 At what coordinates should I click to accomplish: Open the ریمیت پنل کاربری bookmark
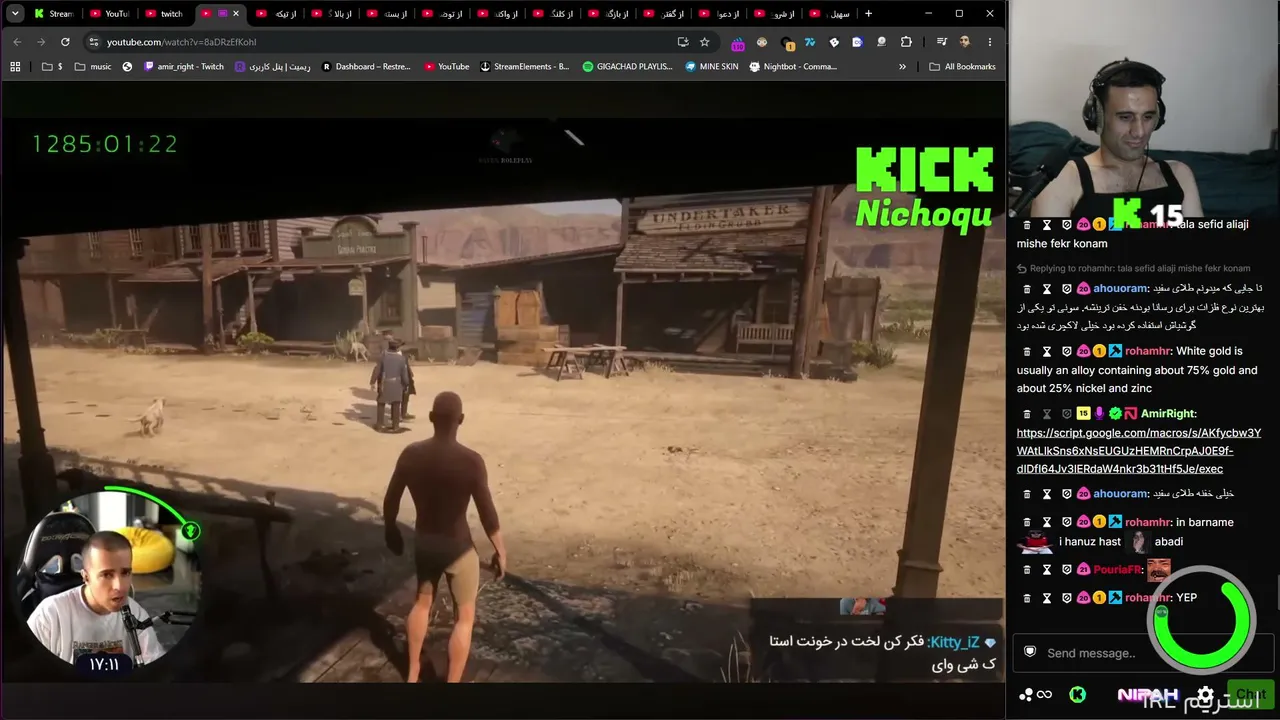coord(273,67)
